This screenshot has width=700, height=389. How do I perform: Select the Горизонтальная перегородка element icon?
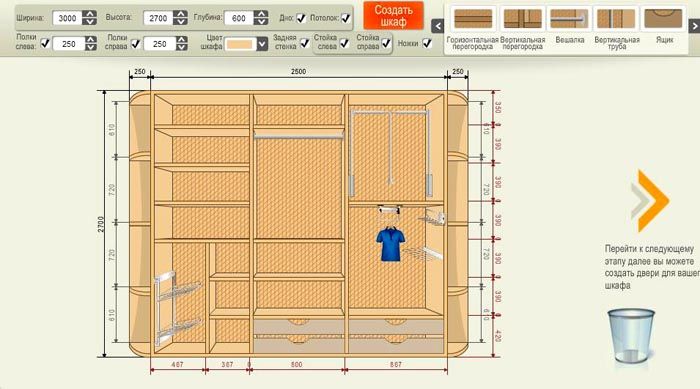point(473,19)
